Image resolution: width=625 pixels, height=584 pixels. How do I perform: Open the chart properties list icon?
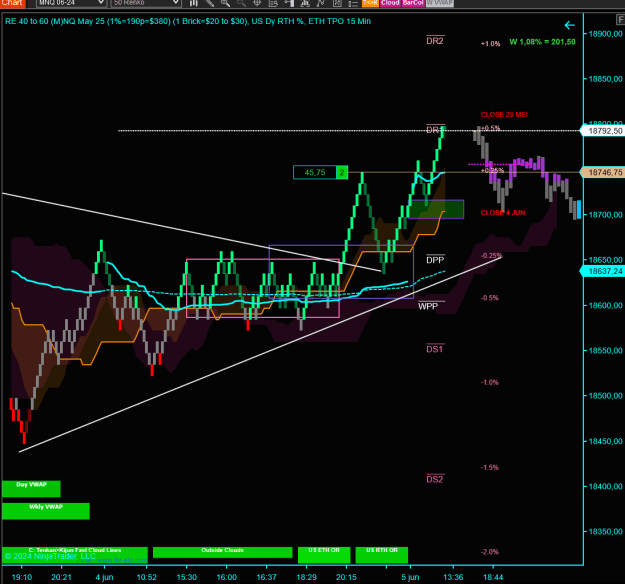(353, 3)
